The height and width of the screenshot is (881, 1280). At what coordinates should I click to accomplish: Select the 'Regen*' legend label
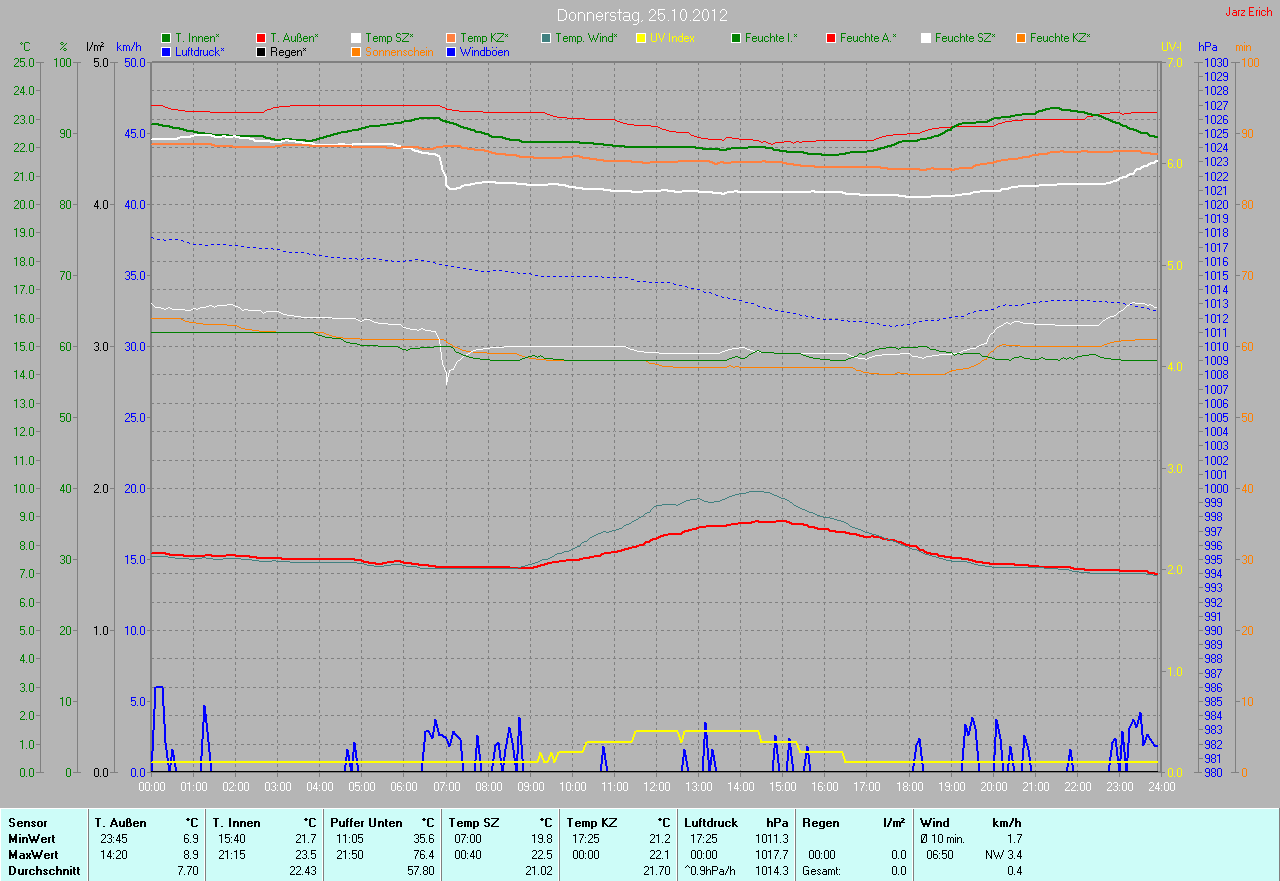(288, 51)
